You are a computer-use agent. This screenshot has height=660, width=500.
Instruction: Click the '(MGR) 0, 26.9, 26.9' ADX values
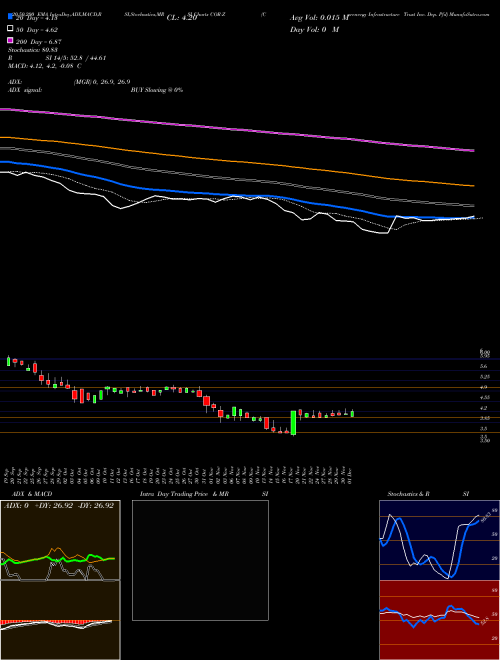point(102,82)
